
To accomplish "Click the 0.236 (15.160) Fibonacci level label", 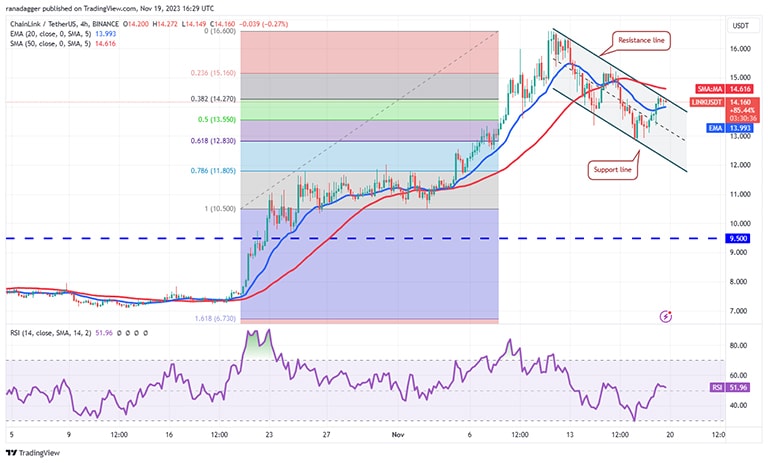I will [x=213, y=73].
